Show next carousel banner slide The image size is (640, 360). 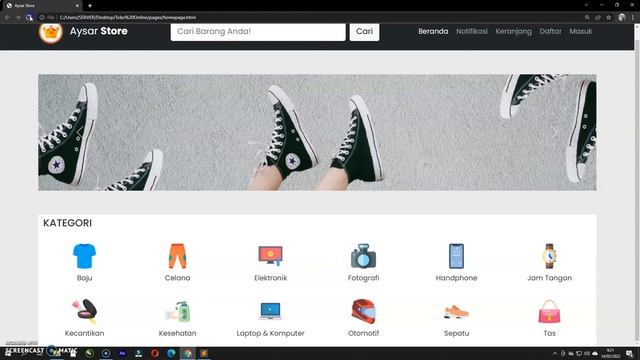pos(554,132)
